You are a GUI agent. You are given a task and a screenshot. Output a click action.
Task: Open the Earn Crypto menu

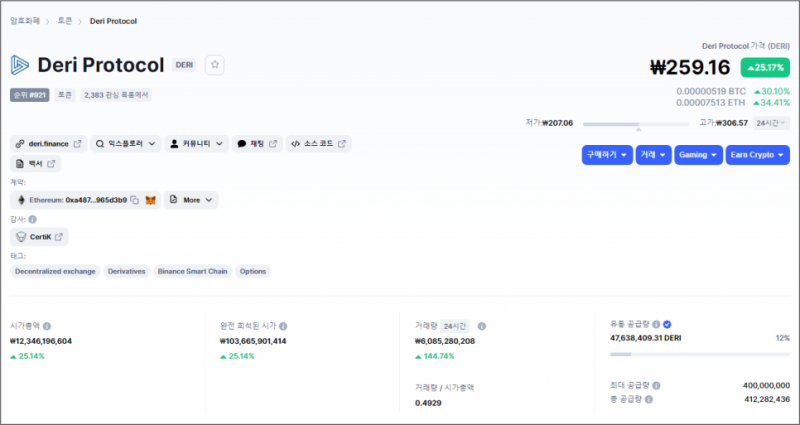757,155
